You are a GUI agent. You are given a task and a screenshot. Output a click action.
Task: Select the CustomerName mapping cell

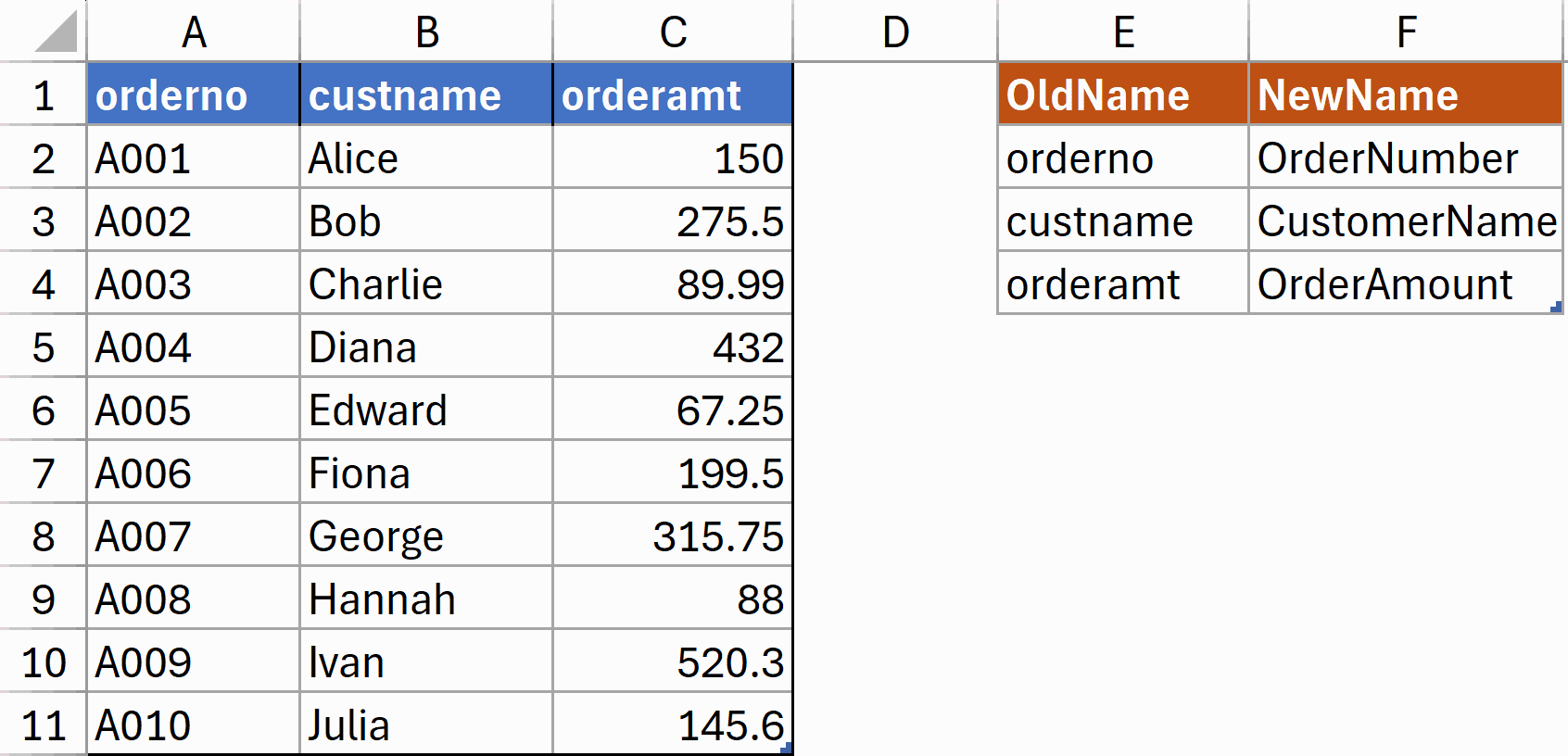(x=1407, y=220)
